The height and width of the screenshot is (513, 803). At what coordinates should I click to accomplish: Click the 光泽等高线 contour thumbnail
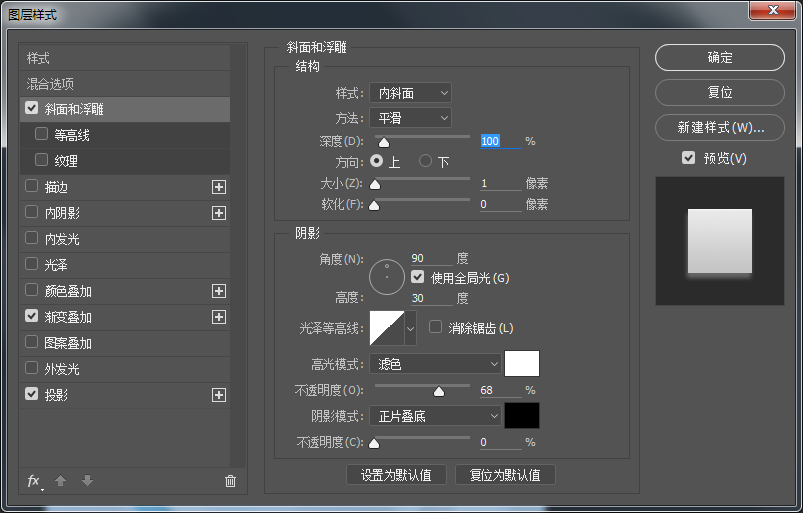pyautogui.click(x=387, y=328)
